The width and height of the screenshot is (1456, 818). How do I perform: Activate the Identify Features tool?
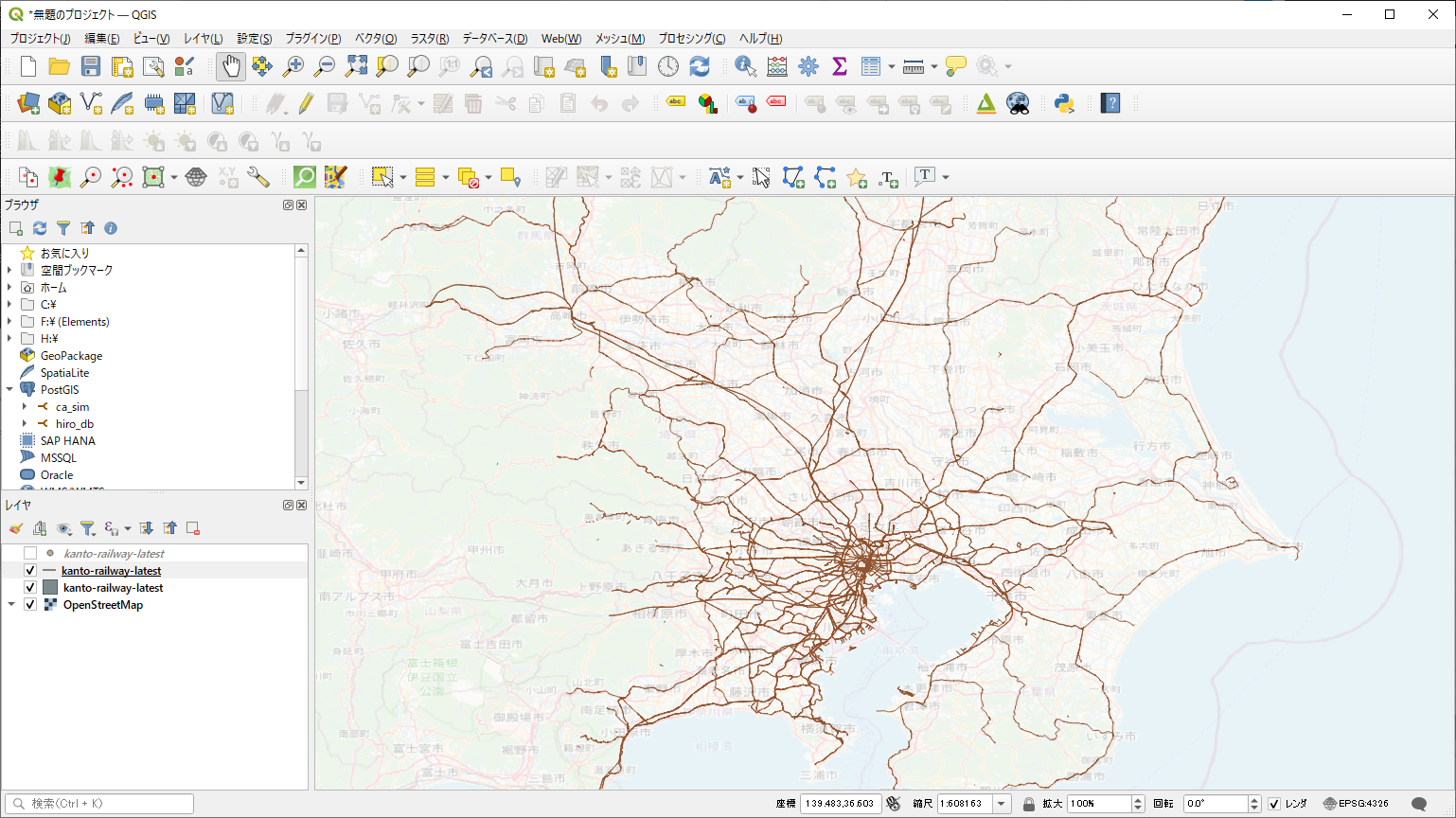tap(745, 66)
